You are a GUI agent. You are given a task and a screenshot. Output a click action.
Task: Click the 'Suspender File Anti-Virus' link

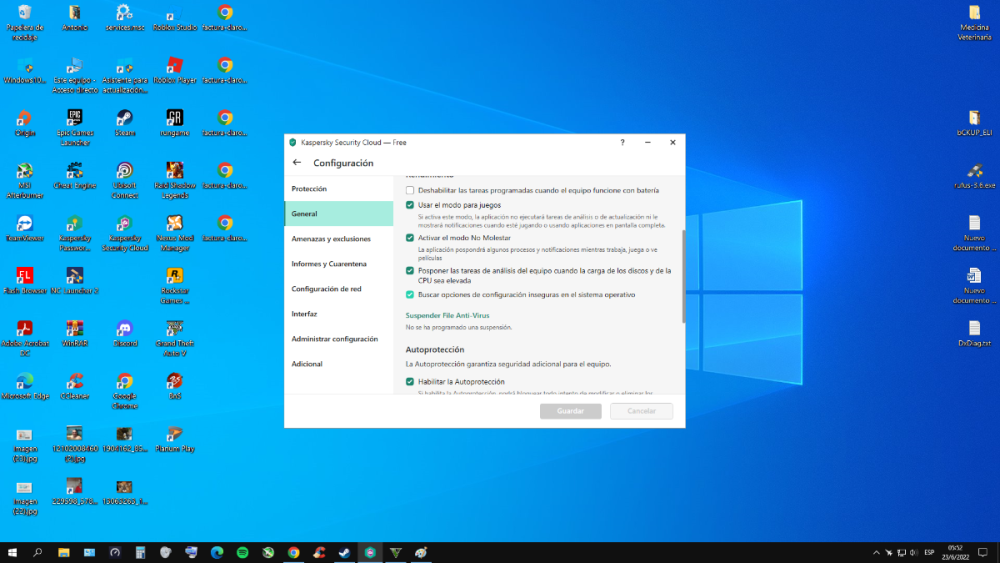click(447, 315)
